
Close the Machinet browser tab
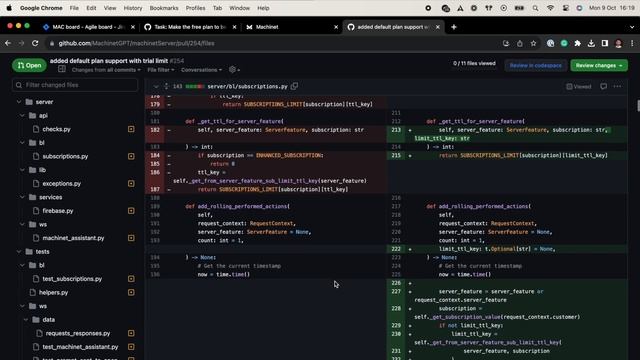[x=336, y=27]
